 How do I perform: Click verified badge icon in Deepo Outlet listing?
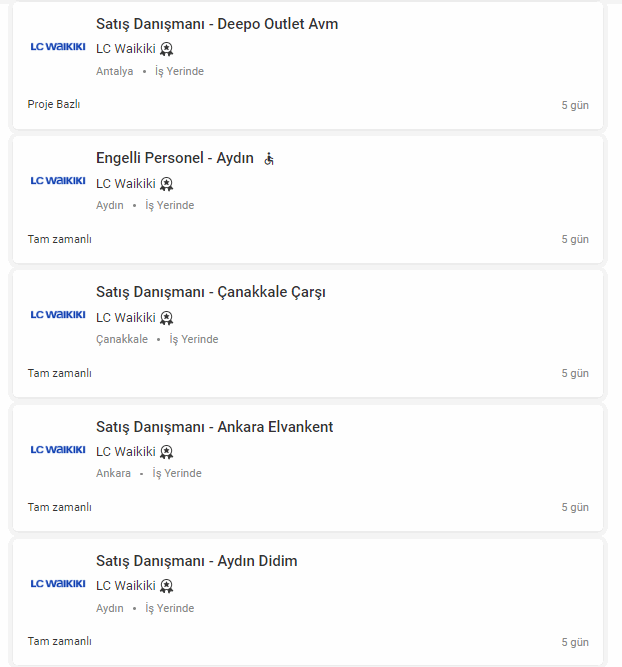point(167,48)
